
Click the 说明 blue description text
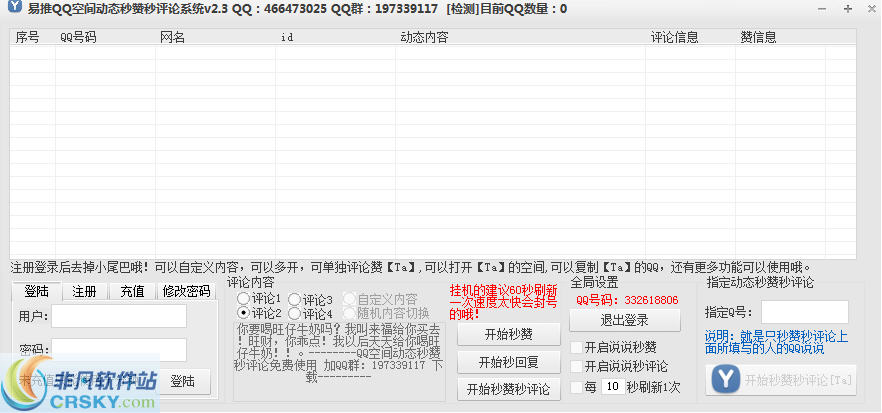(776, 343)
